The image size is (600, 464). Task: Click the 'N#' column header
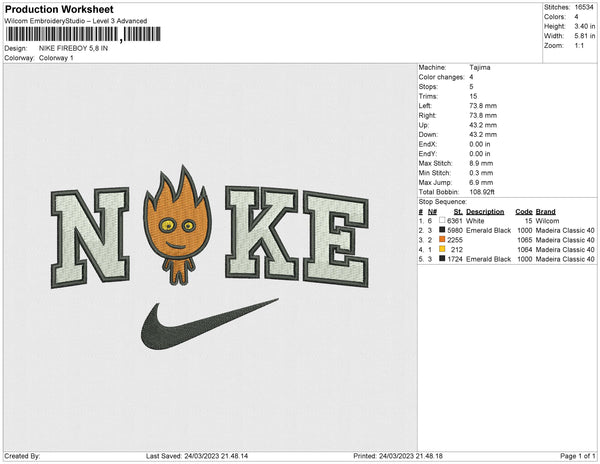432,212
